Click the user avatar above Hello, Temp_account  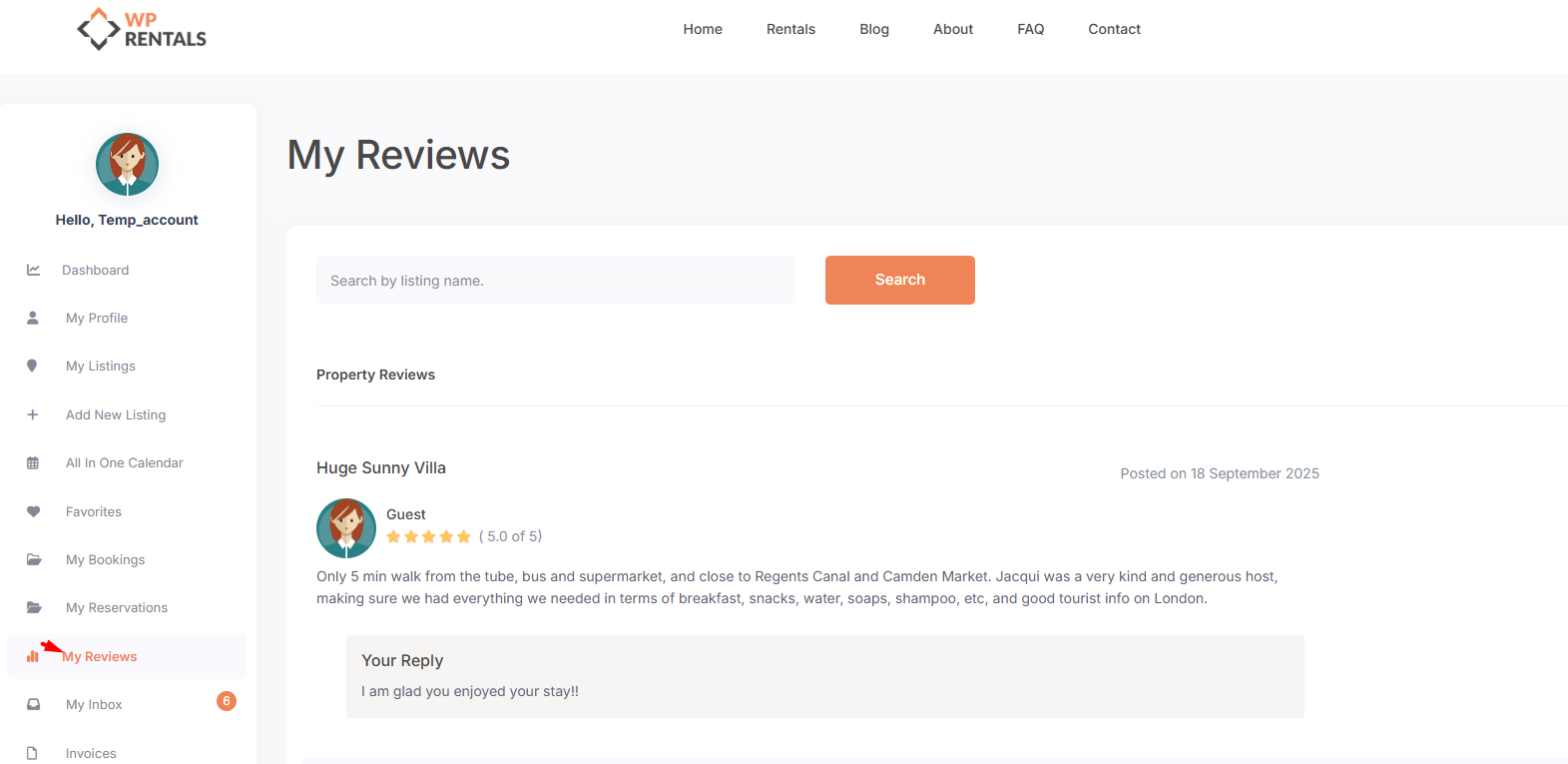click(127, 164)
